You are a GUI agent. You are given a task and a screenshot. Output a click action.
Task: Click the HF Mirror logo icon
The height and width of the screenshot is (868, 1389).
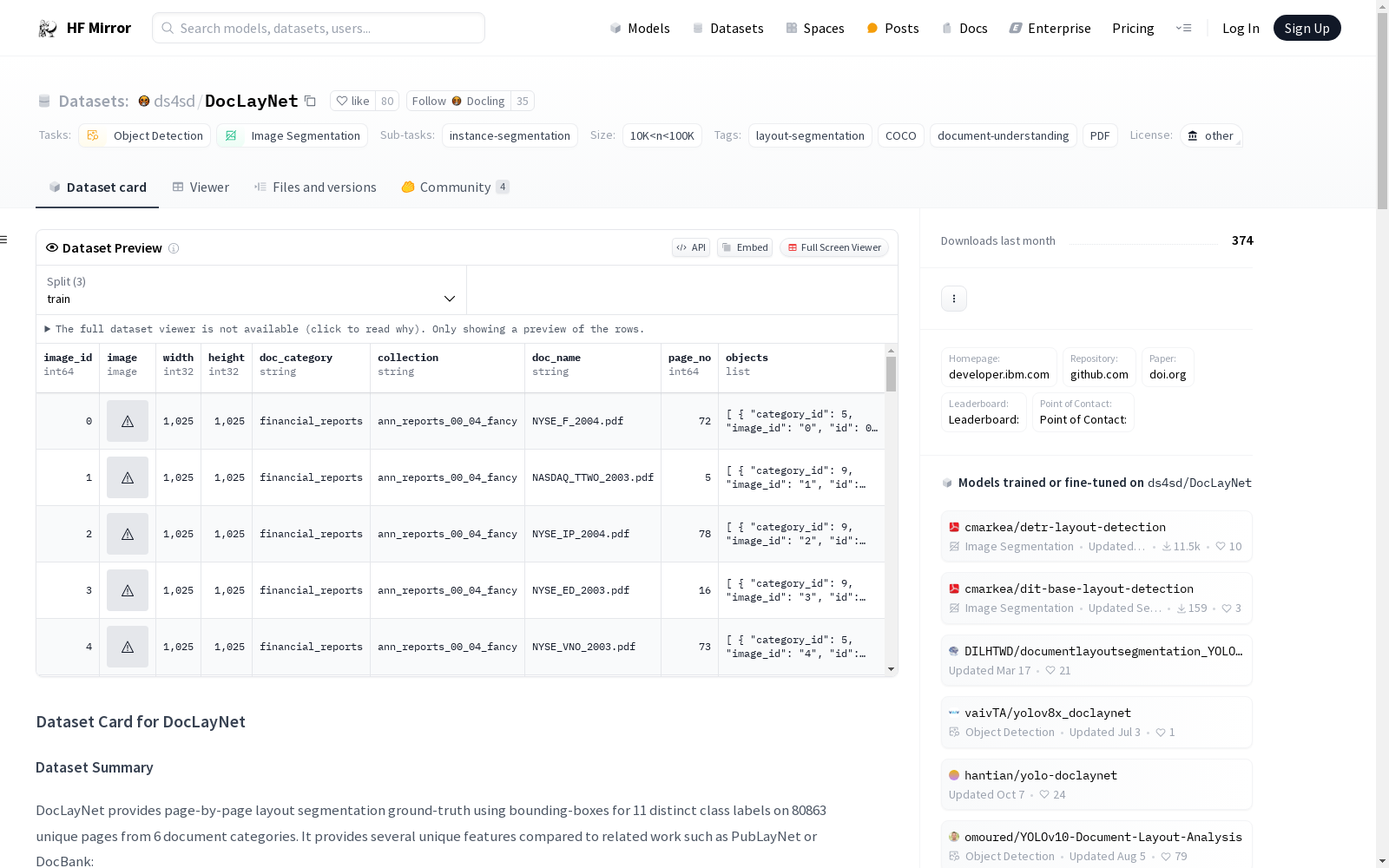47,29
